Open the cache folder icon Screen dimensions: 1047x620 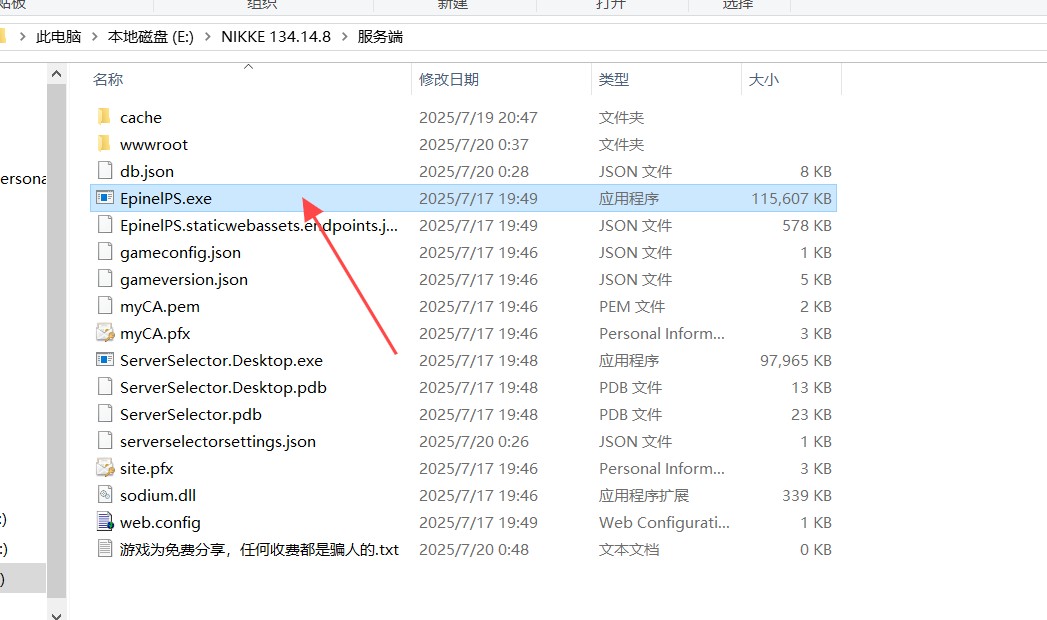[104, 117]
